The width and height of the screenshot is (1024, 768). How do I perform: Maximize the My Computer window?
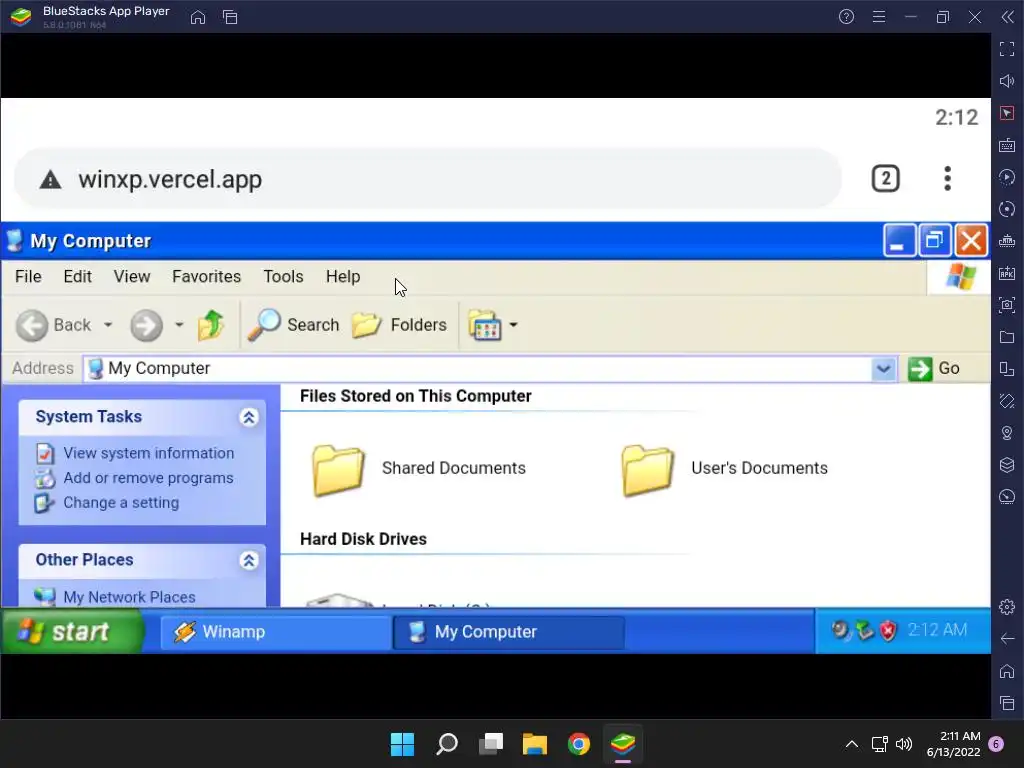(x=935, y=241)
